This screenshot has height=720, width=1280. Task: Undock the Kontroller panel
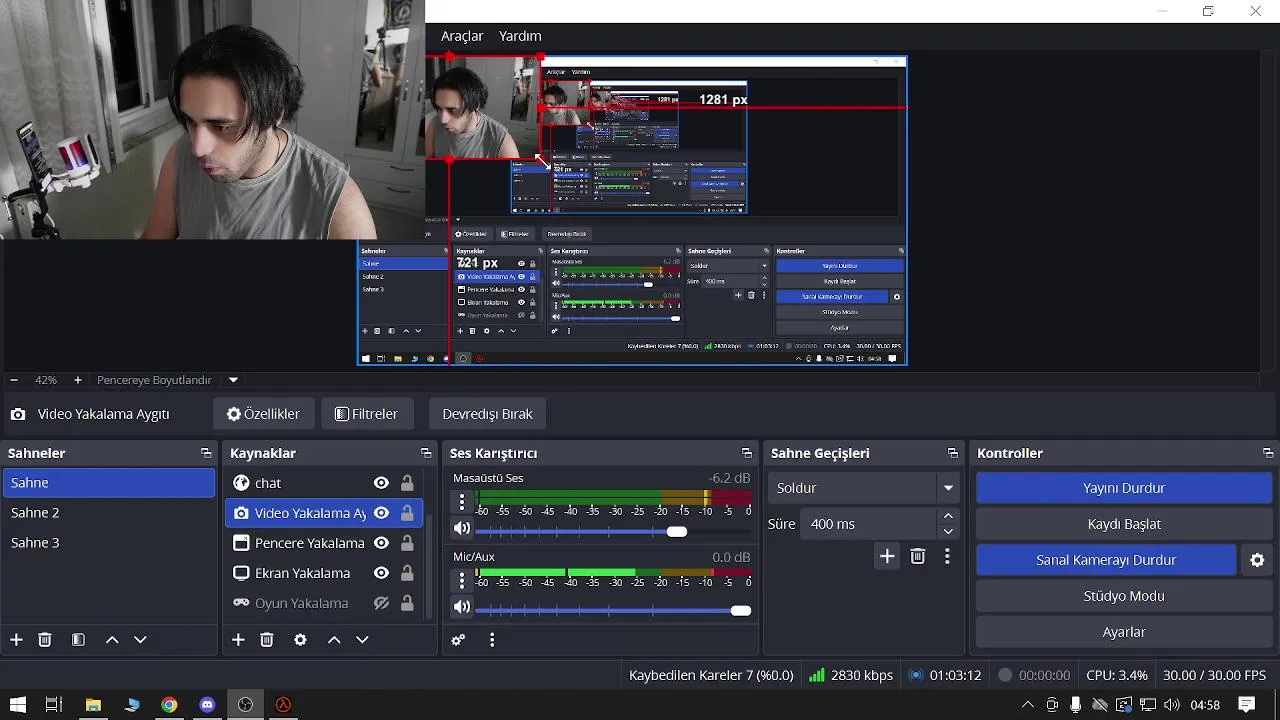tap(1268, 453)
